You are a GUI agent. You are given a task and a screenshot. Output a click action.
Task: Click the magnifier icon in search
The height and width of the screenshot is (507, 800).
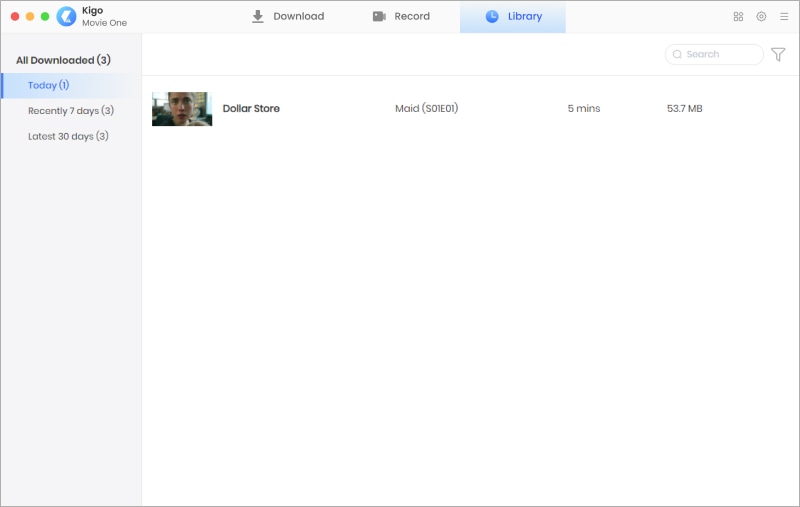(x=677, y=54)
